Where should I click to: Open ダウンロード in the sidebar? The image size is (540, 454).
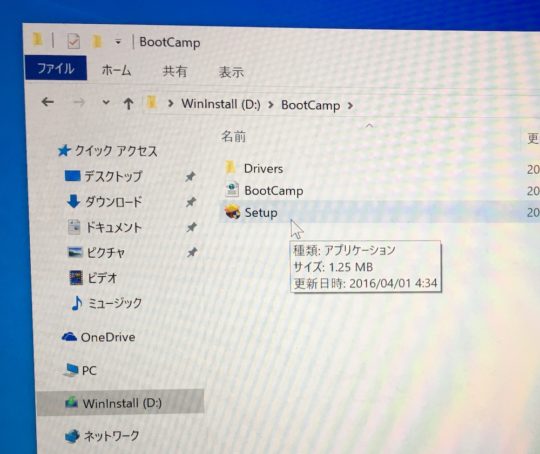[113, 202]
